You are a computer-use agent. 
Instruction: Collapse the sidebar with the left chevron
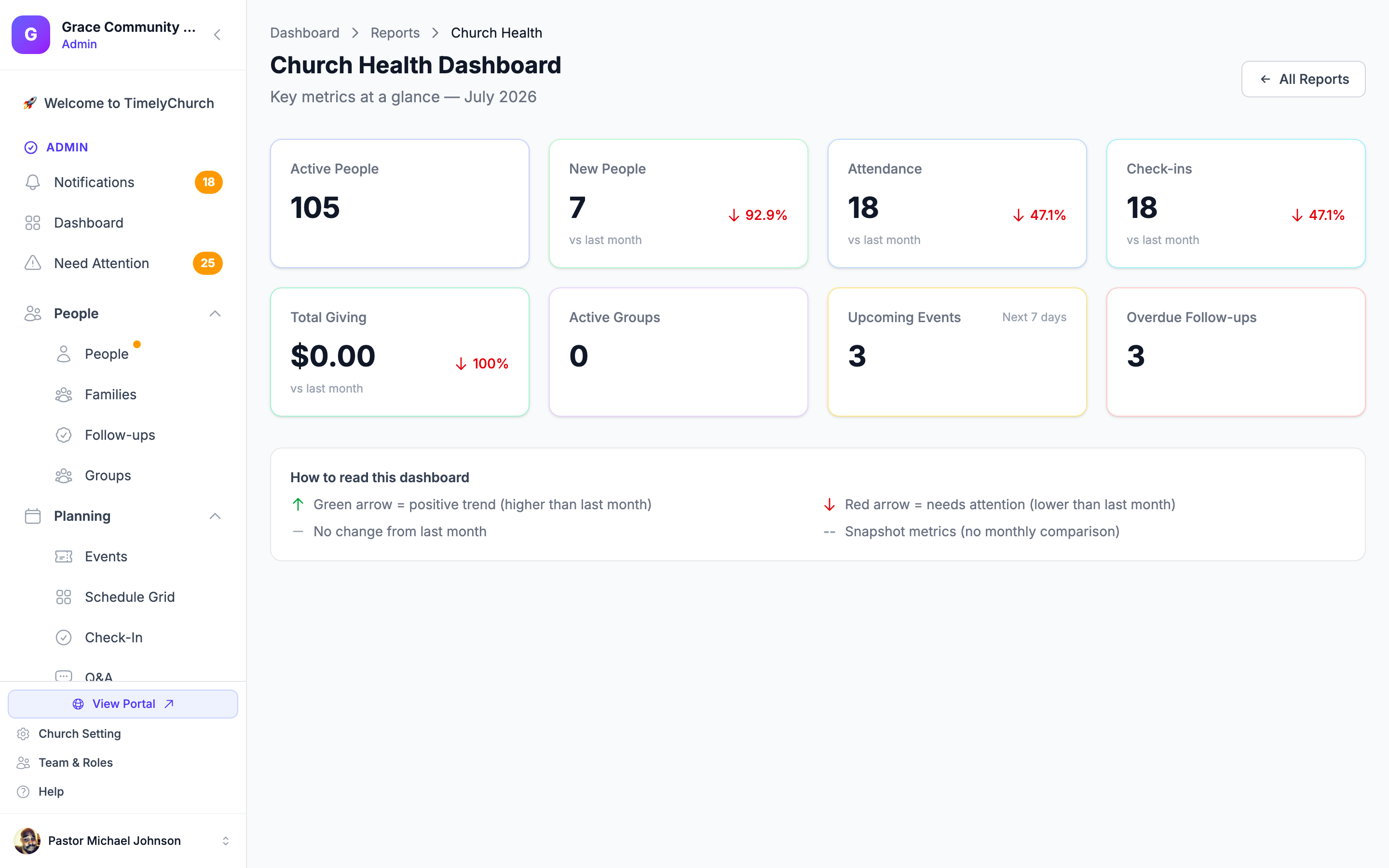pos(218,35)
